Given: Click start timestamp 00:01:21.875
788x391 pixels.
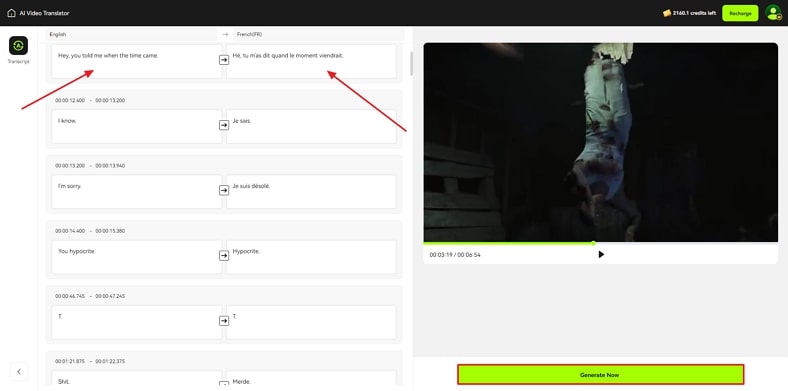Looking at the screenshot, I should pyautogui.click(x=70, y=361).
